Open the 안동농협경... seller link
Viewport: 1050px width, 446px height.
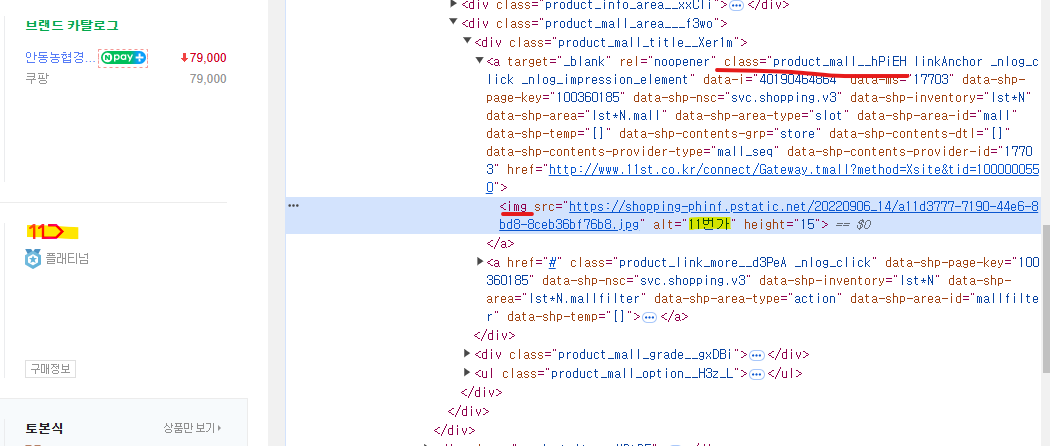[x=60, y=58]
